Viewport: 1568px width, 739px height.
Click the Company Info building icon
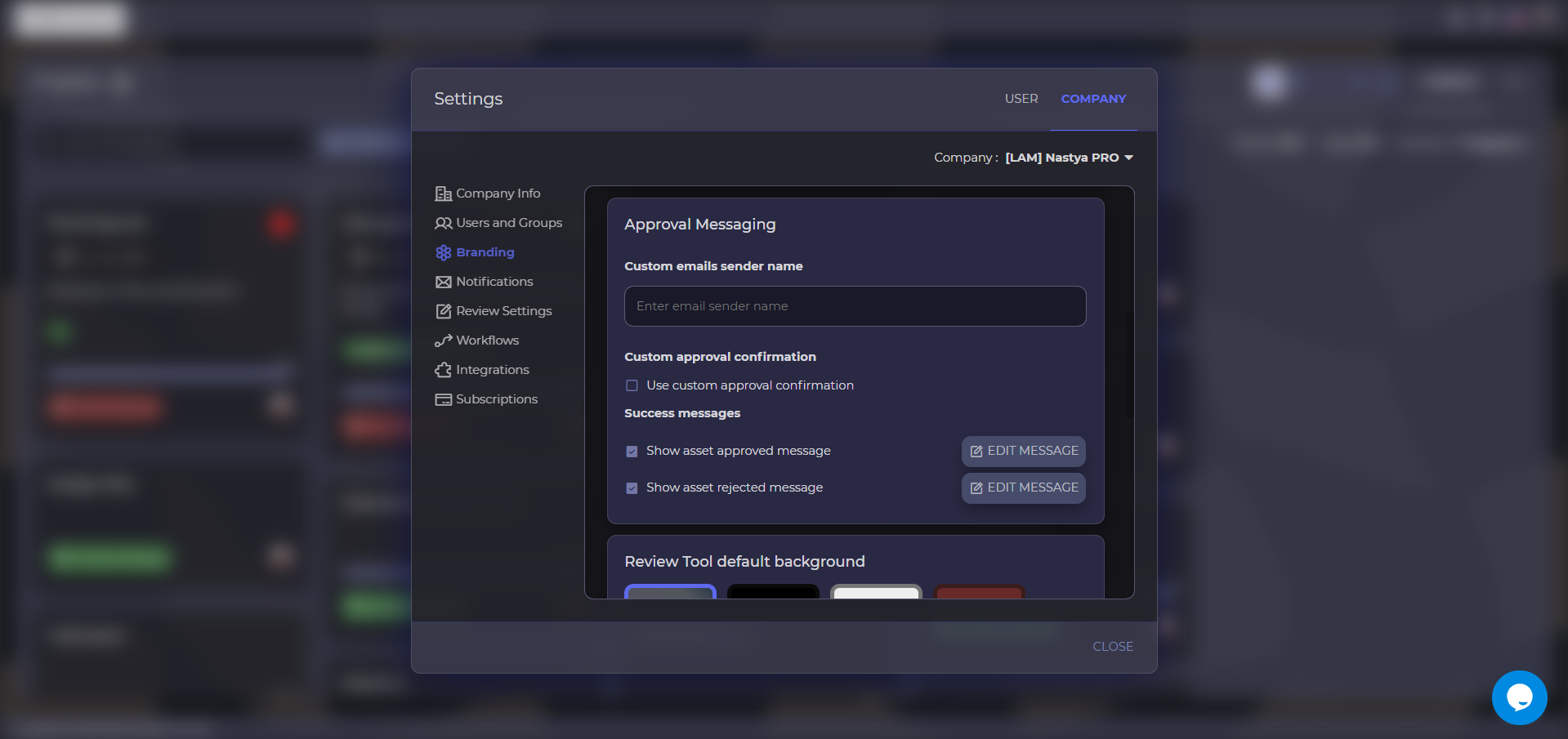(x=443, y=194)
